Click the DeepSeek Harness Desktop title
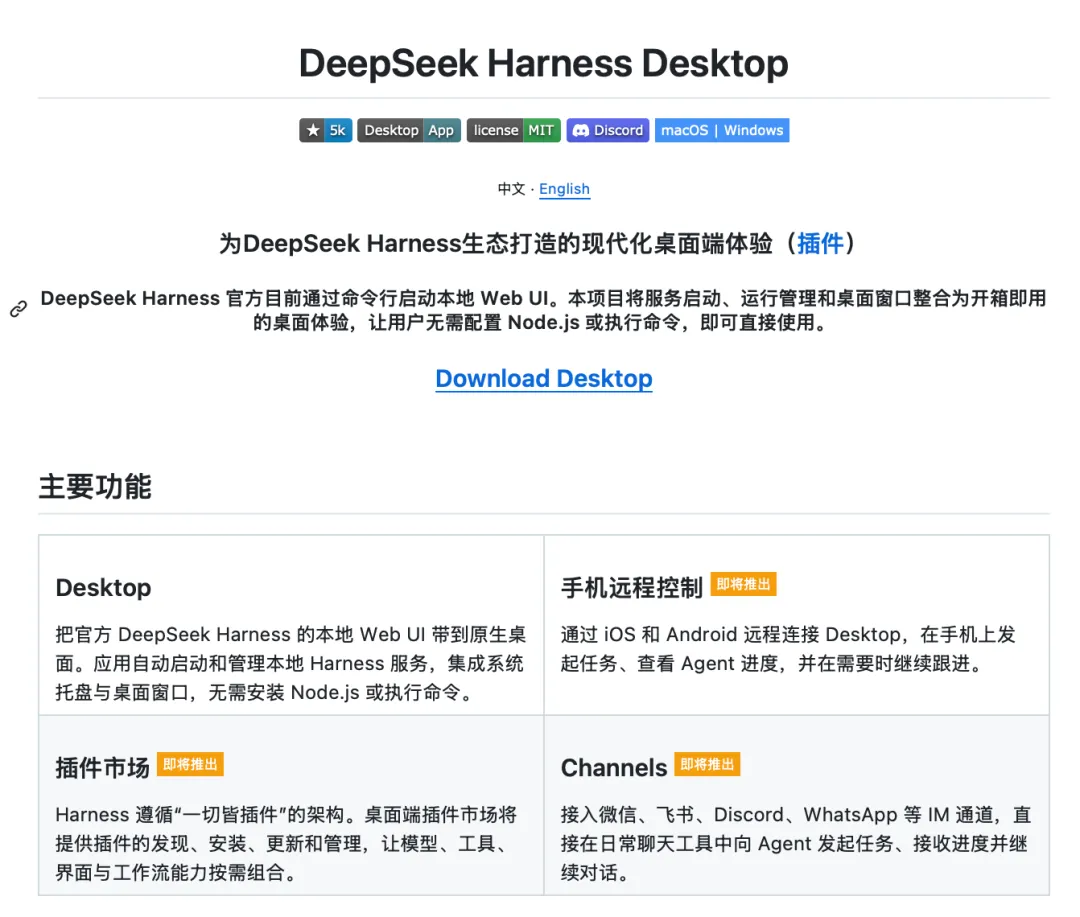 pyautogui.click(x=543, y=63)
